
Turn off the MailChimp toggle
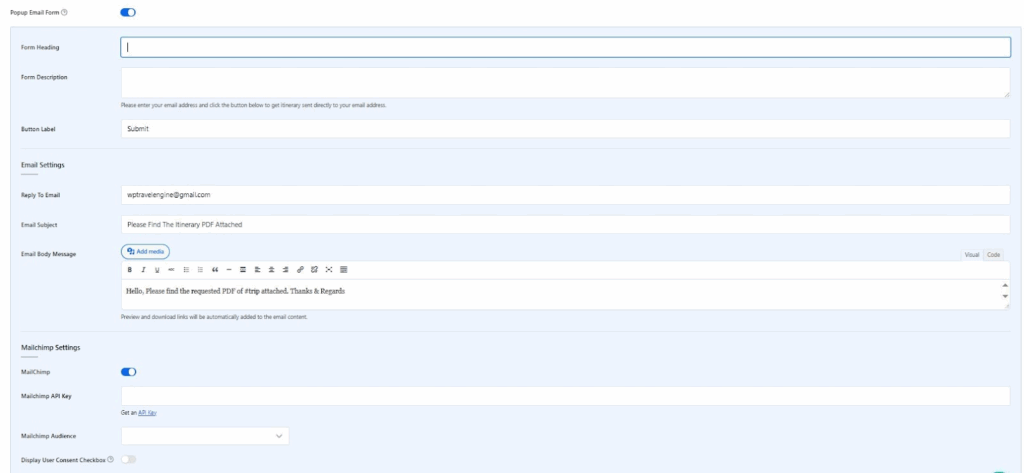tap(128, 372)
